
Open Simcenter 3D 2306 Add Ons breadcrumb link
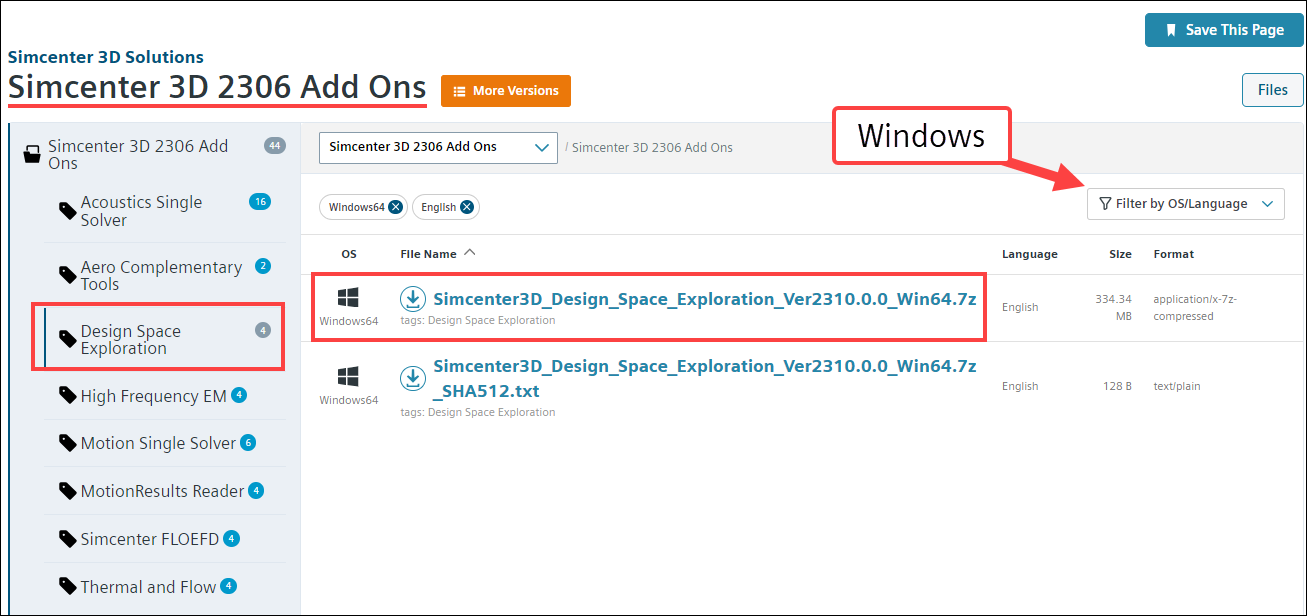[652, 147]
